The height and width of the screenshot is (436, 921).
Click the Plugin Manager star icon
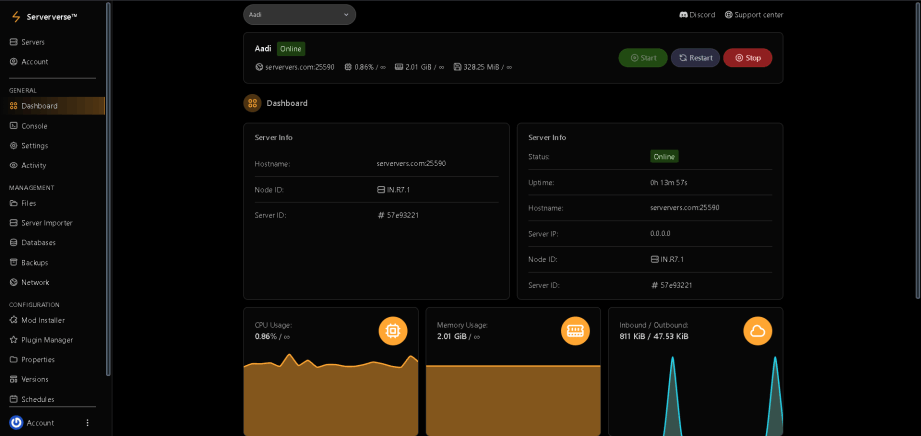click(14, 340)
